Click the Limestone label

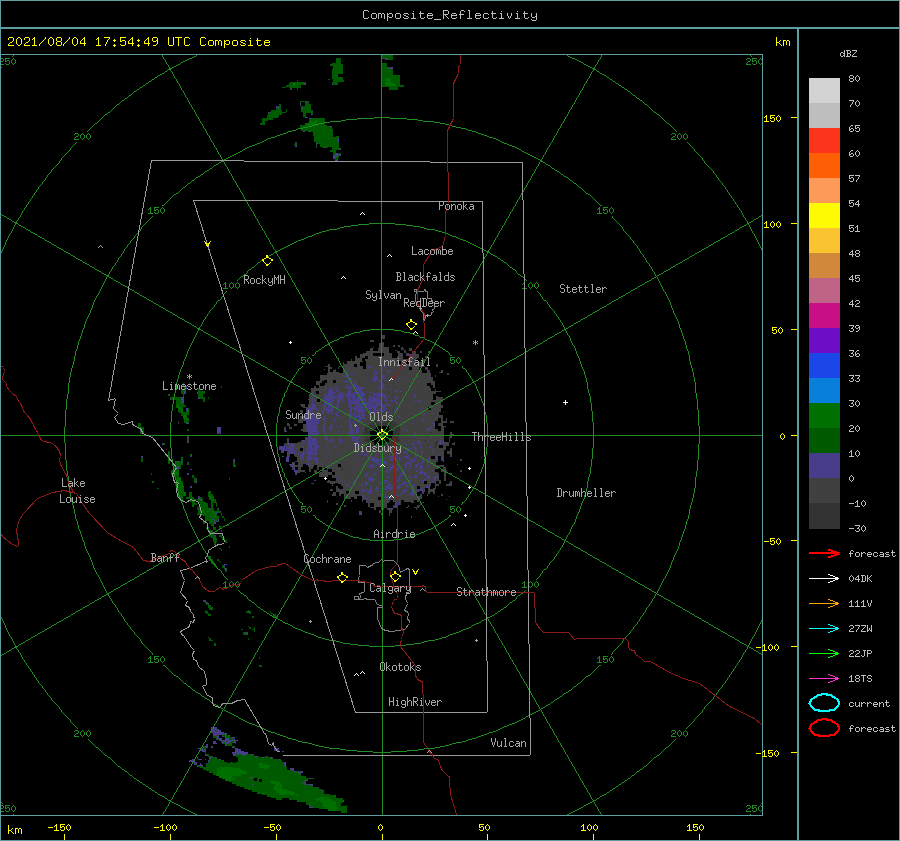[189, 386]
